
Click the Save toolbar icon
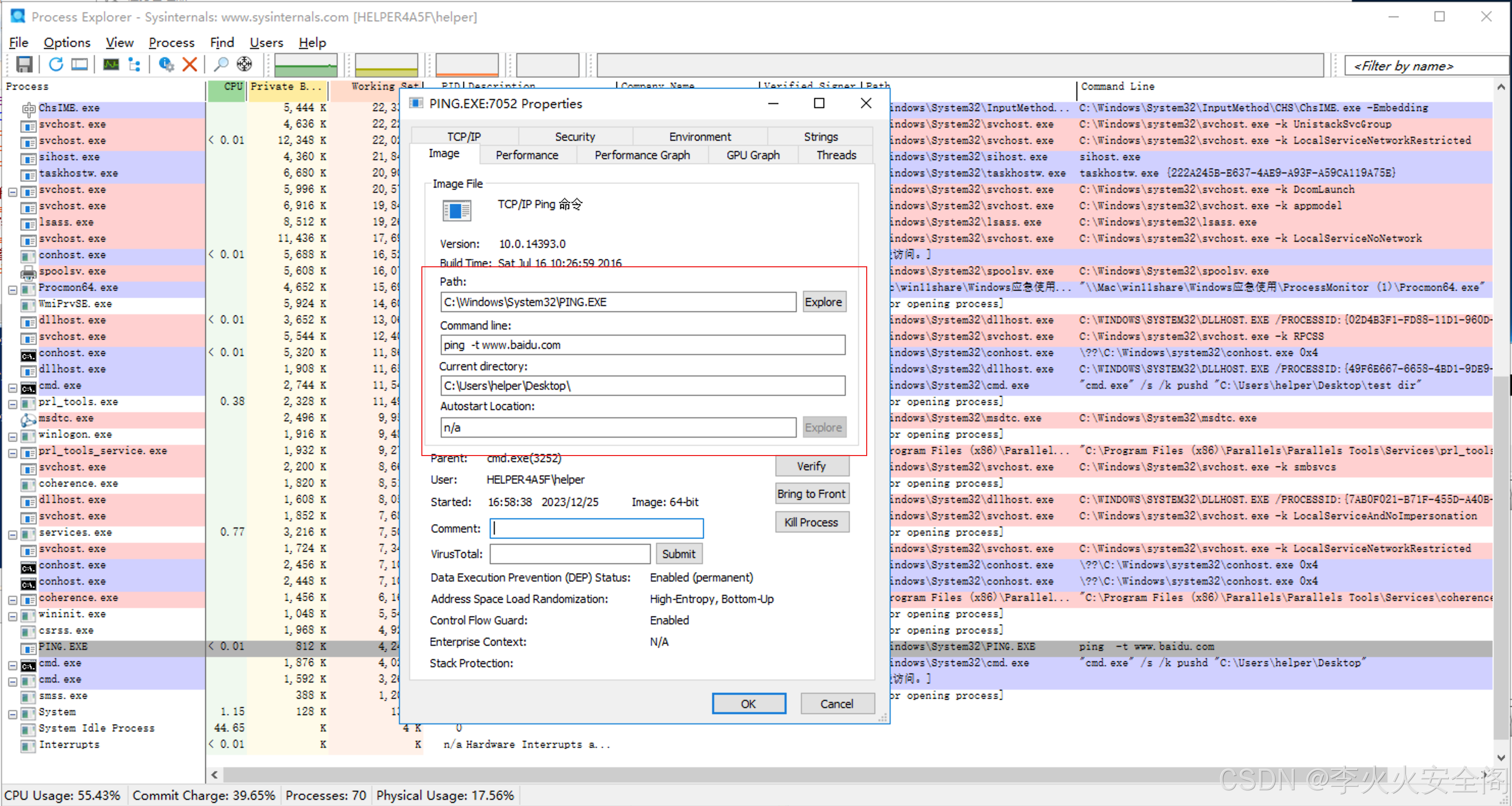pos(24,64)
